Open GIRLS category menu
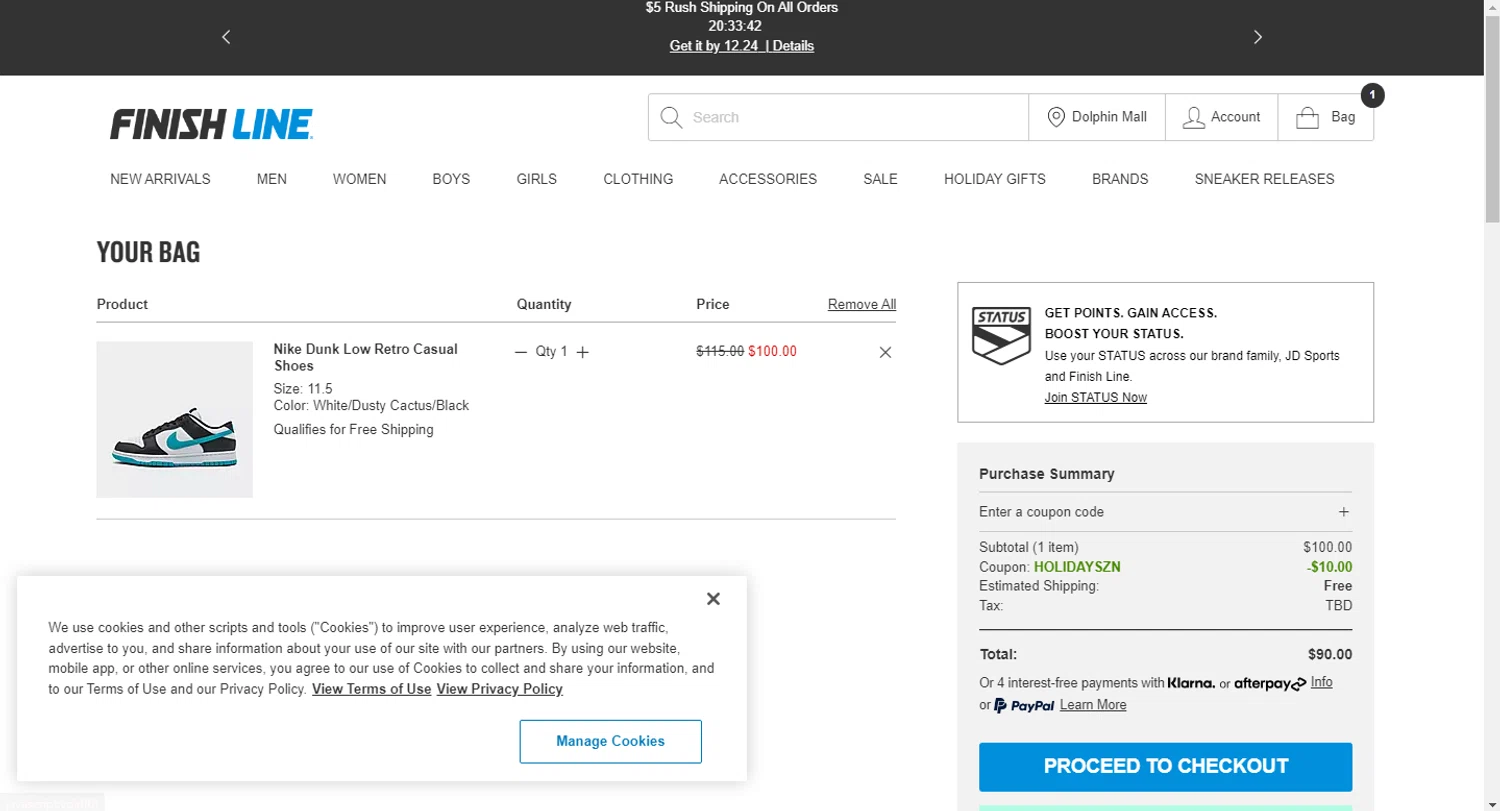Screen dimensions: 1500x811 pos(537,179)
